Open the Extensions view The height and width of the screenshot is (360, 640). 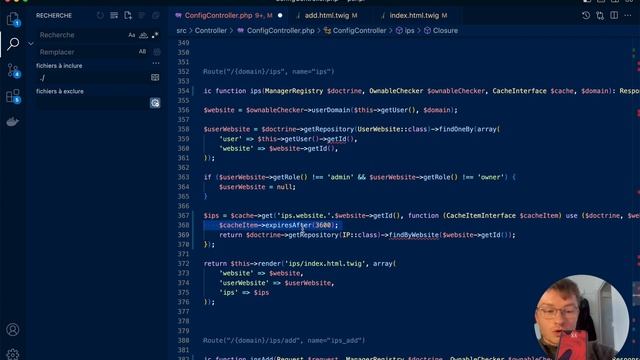click(x=13, y=96)
